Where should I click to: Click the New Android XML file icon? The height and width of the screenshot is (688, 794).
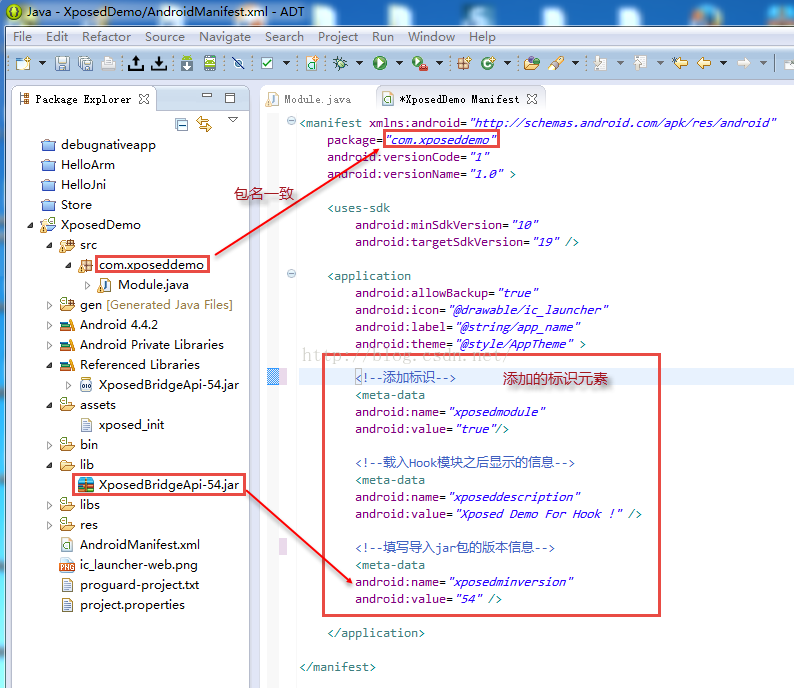coord(312,63)
